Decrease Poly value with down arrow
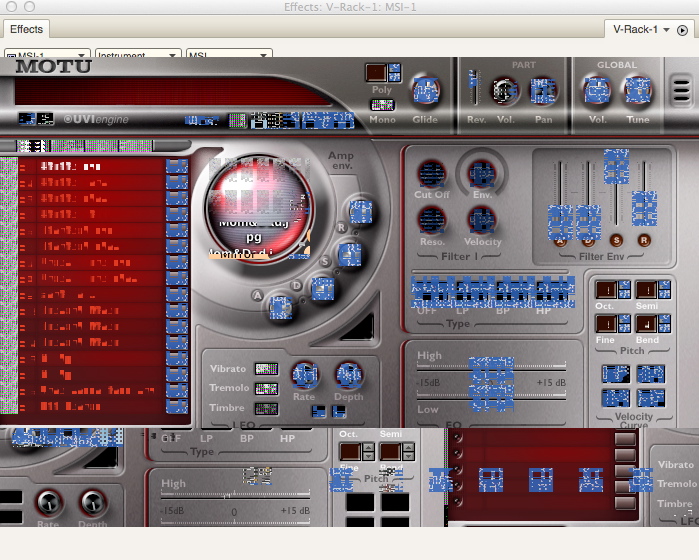 (394, 77)
